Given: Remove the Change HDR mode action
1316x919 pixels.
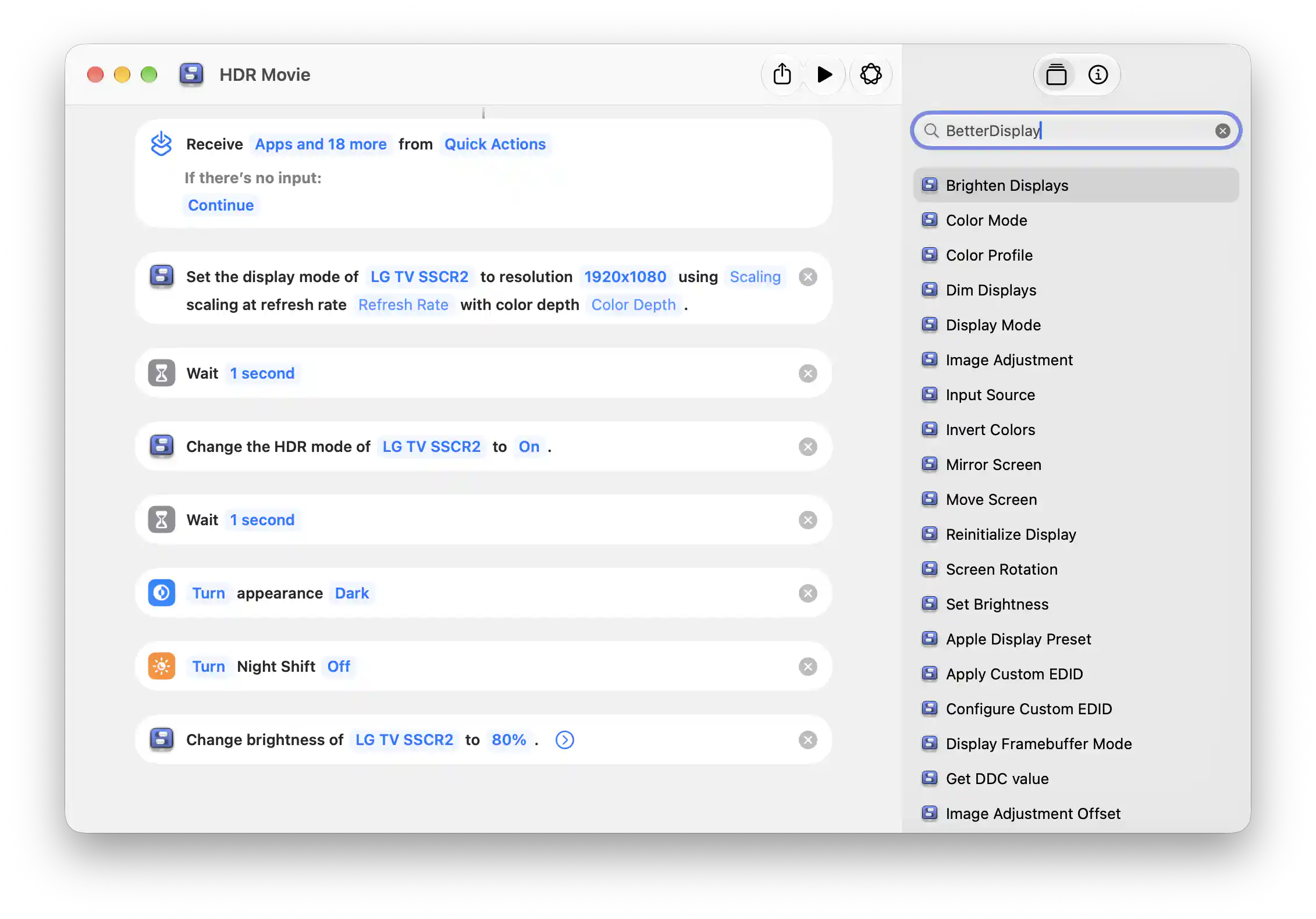Looking at the screenshot, I should tap(808, 447).
